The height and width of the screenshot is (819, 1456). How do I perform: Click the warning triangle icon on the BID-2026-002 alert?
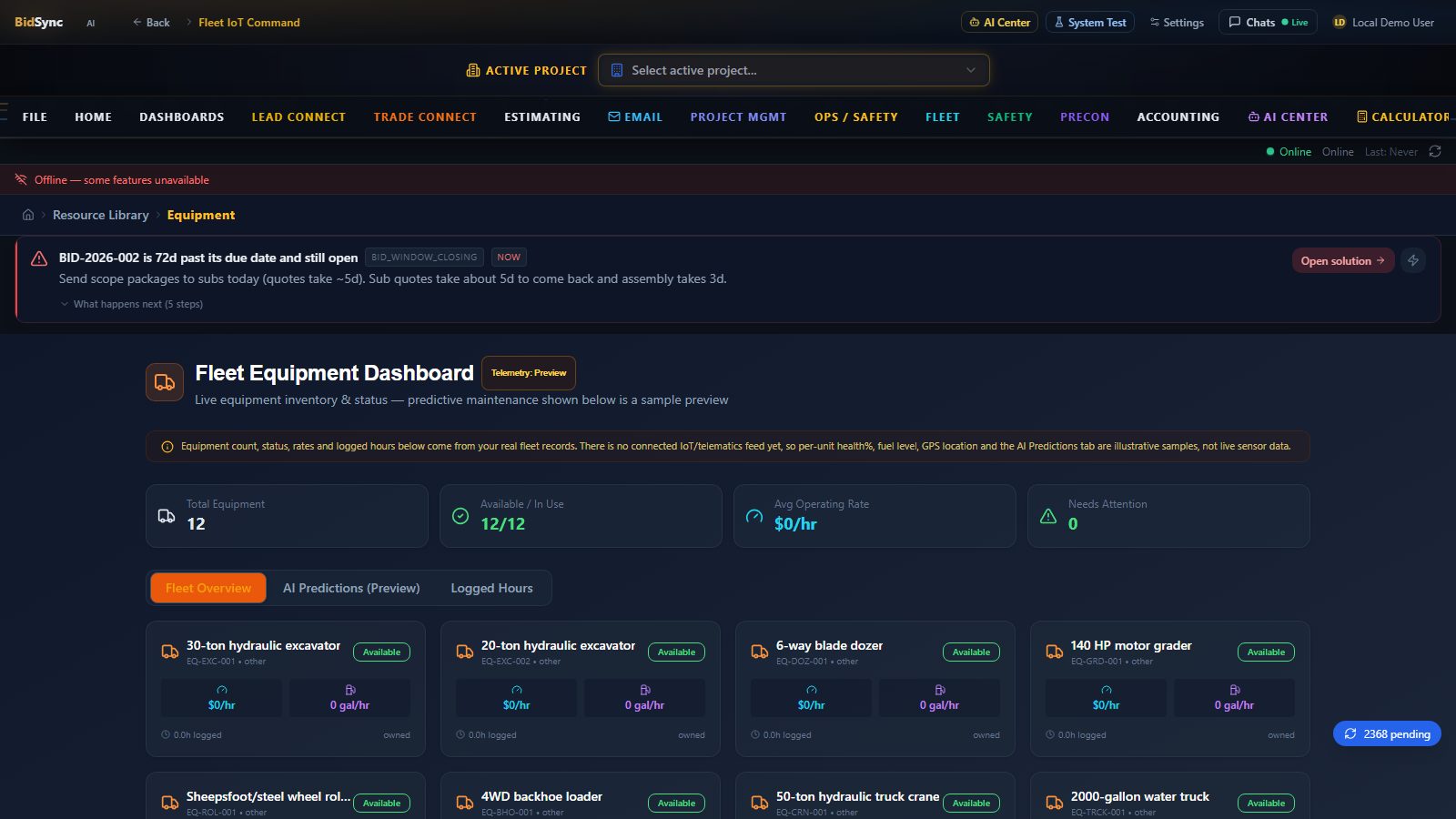[39, 258]
